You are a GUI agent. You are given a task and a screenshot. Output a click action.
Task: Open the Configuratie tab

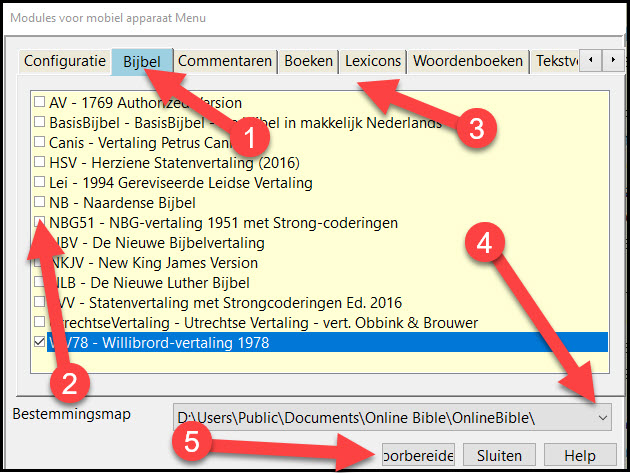pyautogui.click(x=65, y=61)
